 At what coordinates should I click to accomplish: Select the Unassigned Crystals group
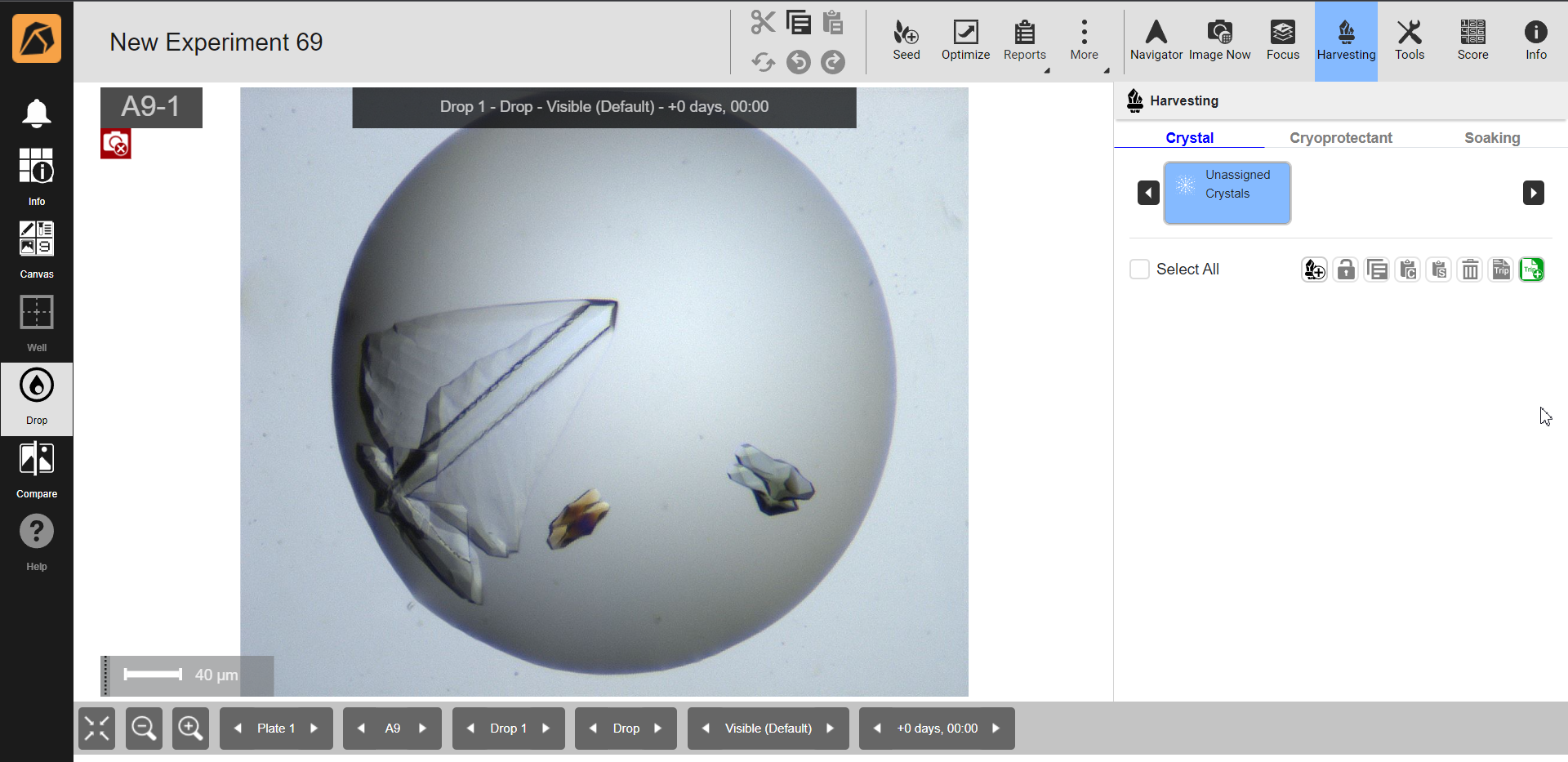point(1227,193)
